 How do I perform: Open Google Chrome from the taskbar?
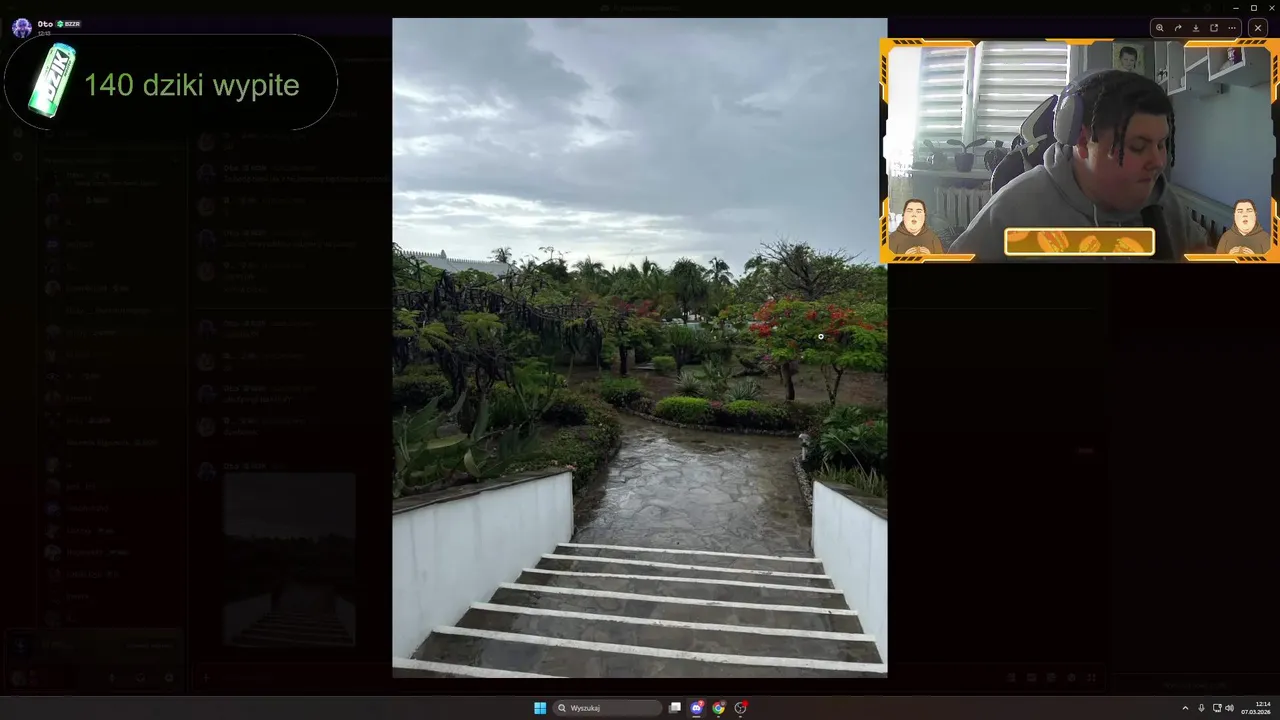[718, 708]
